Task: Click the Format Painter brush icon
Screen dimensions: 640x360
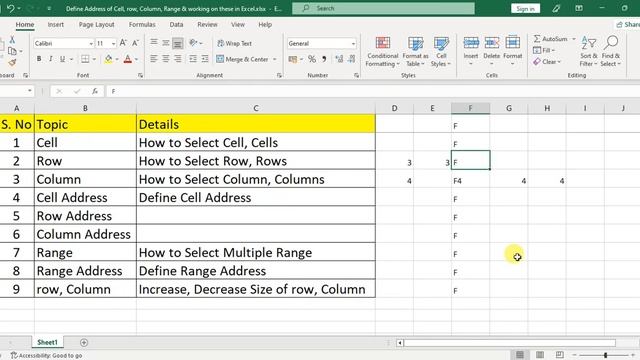Action: pos(12,63)
